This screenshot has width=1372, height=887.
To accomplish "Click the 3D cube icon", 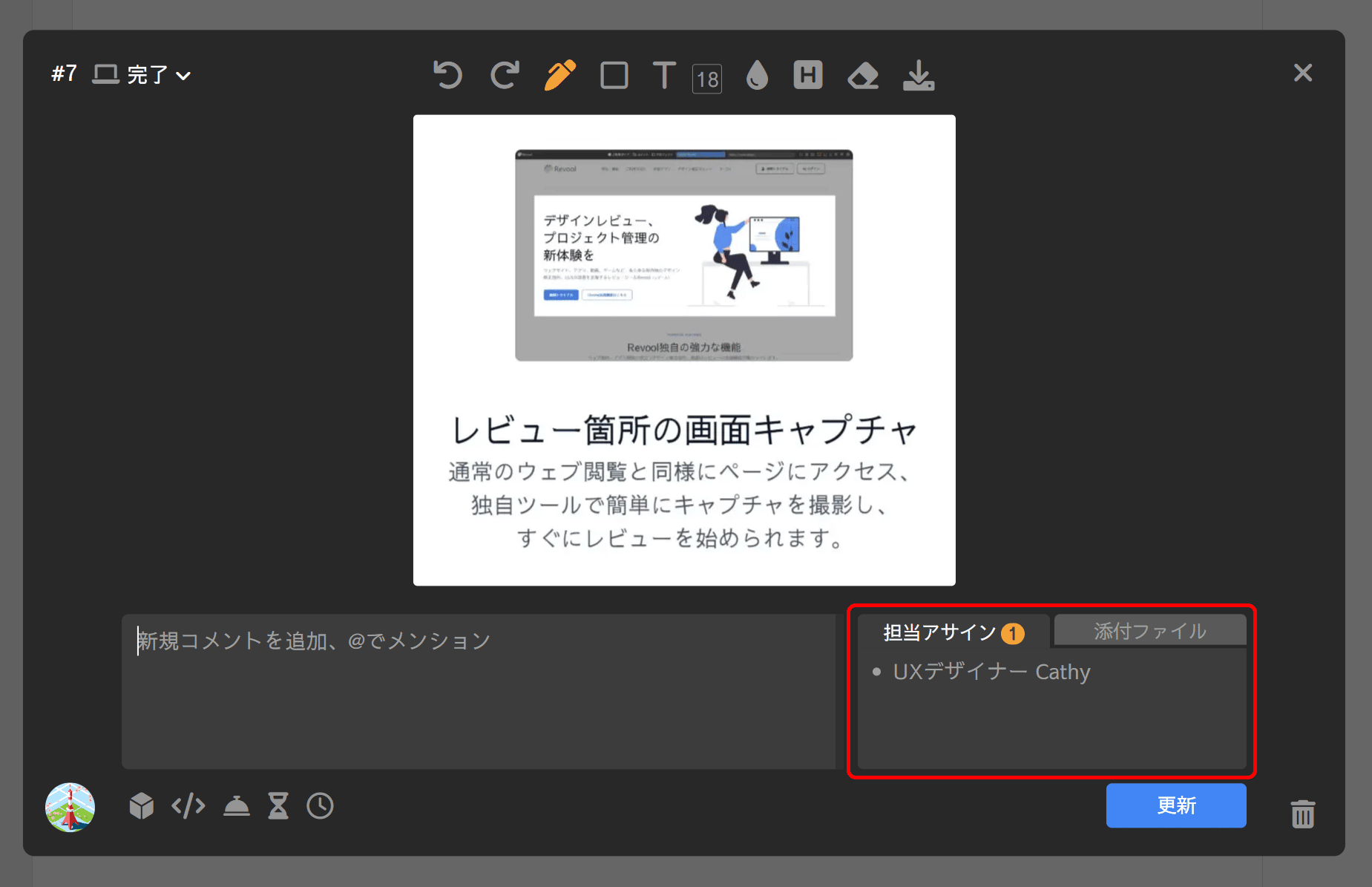I will click(141, 806).
